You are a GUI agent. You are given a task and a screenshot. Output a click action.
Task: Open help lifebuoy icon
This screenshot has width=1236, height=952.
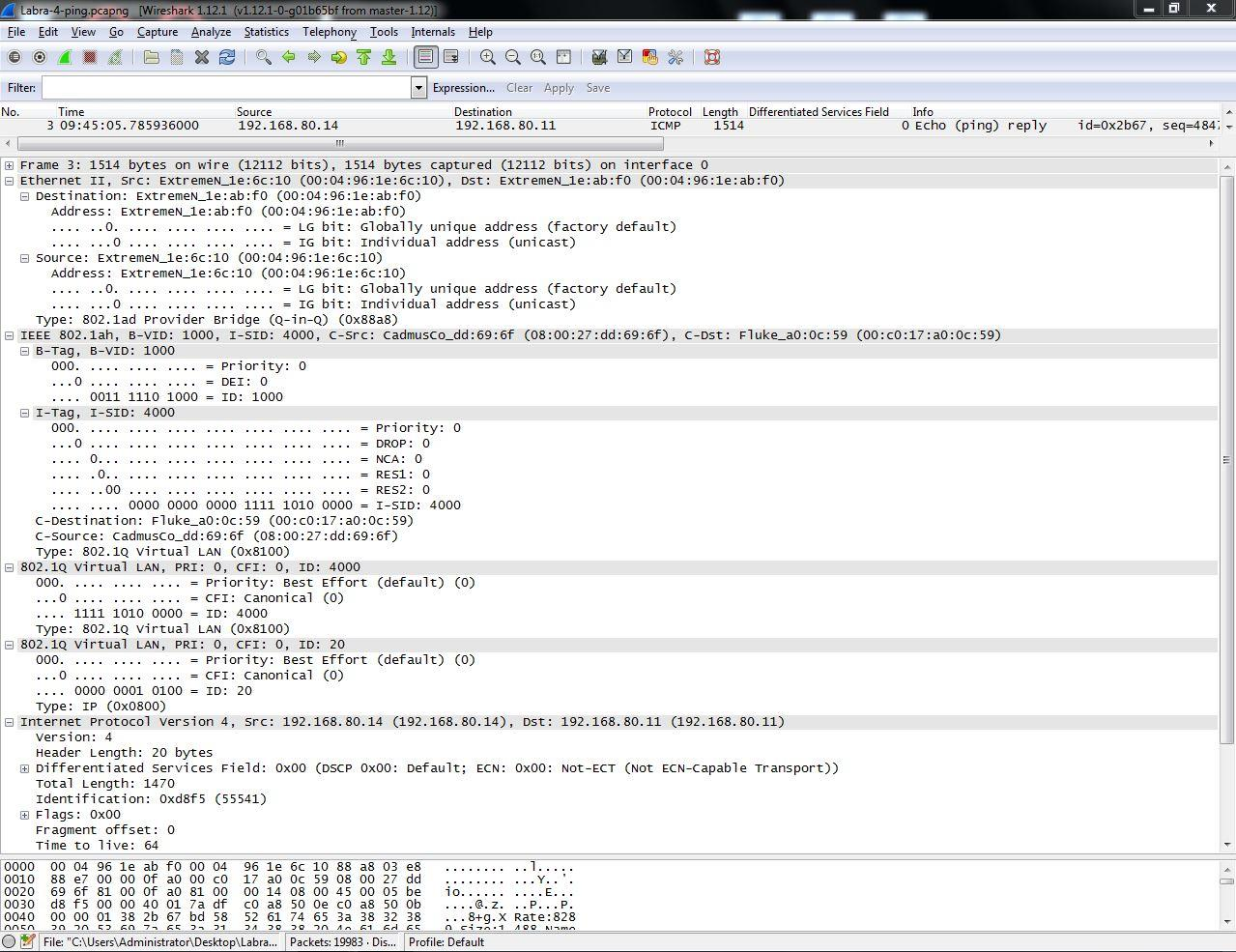point(712,57)
